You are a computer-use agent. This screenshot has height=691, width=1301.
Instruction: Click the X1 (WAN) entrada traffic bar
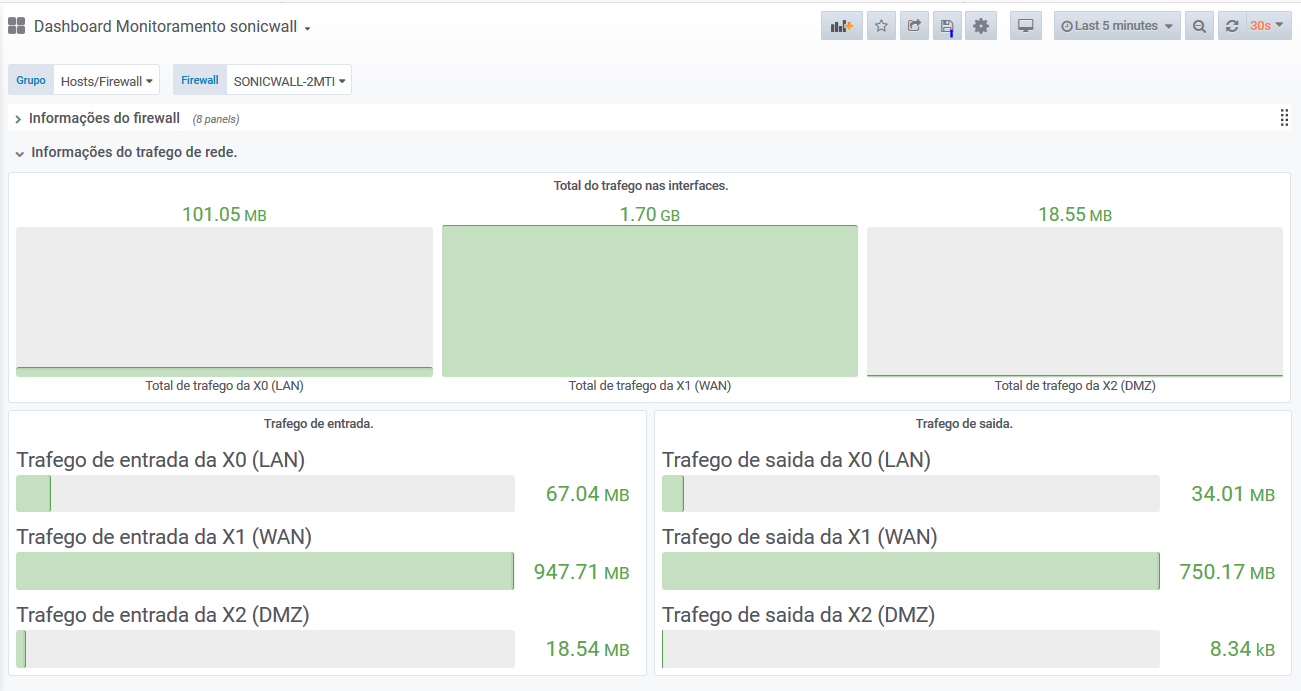pyautogui.click(x=265, y=571)
